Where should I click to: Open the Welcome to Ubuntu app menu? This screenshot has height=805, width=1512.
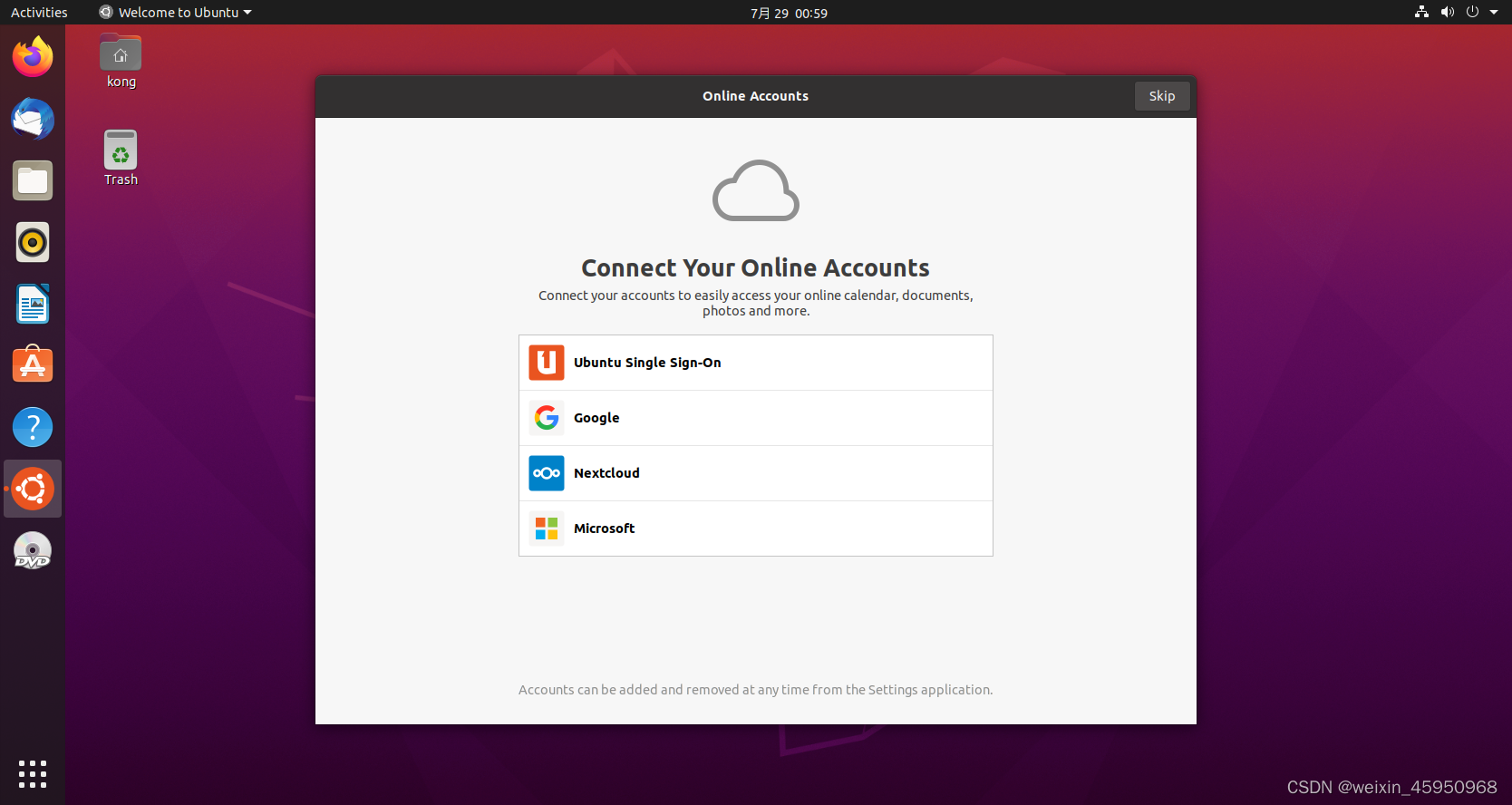click(x=175, y=12)
